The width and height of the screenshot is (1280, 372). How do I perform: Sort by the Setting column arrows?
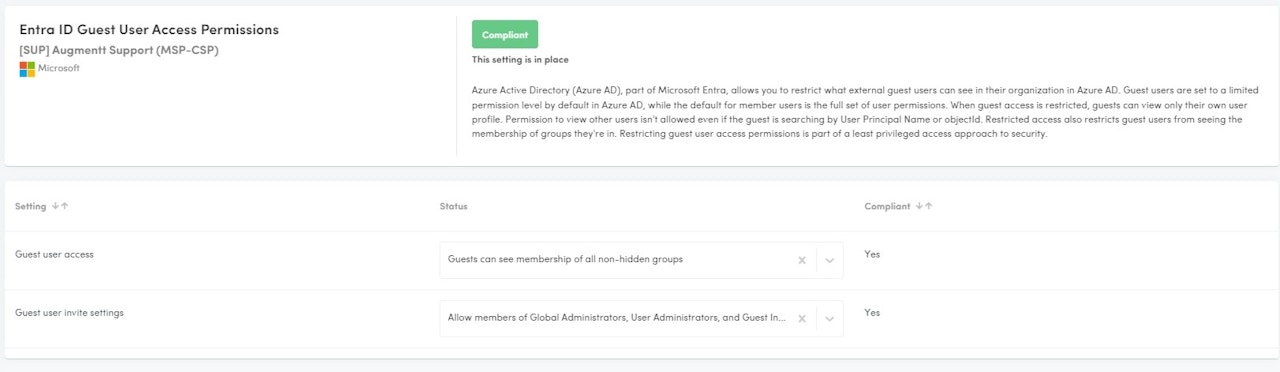coord(60,206)
